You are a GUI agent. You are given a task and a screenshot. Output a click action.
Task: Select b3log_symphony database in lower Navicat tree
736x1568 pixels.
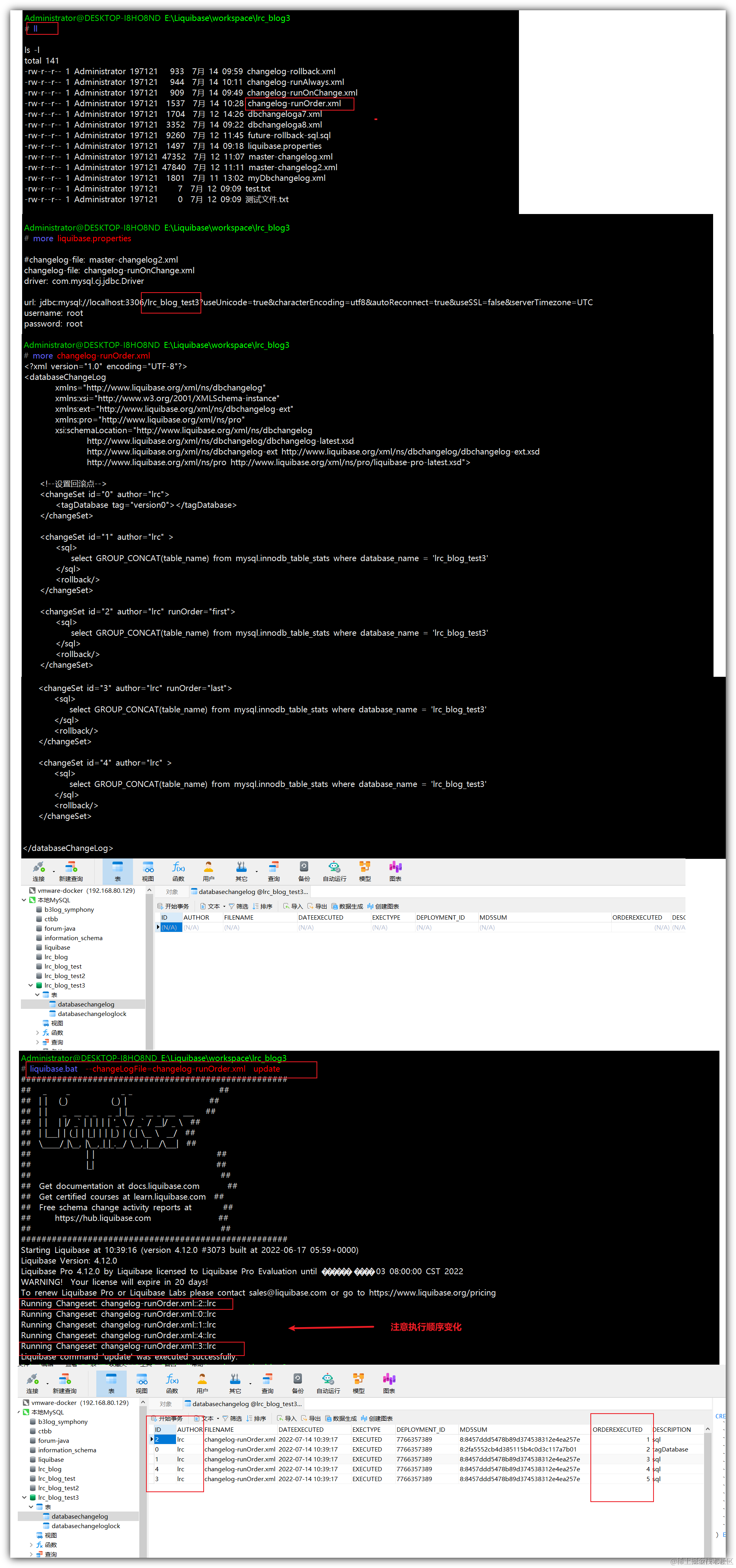click(x=58, y=1422)
